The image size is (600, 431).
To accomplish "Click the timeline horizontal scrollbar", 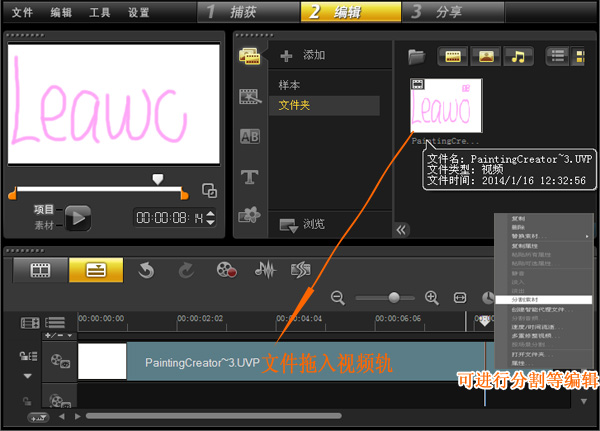I will [x=214, y=416].
